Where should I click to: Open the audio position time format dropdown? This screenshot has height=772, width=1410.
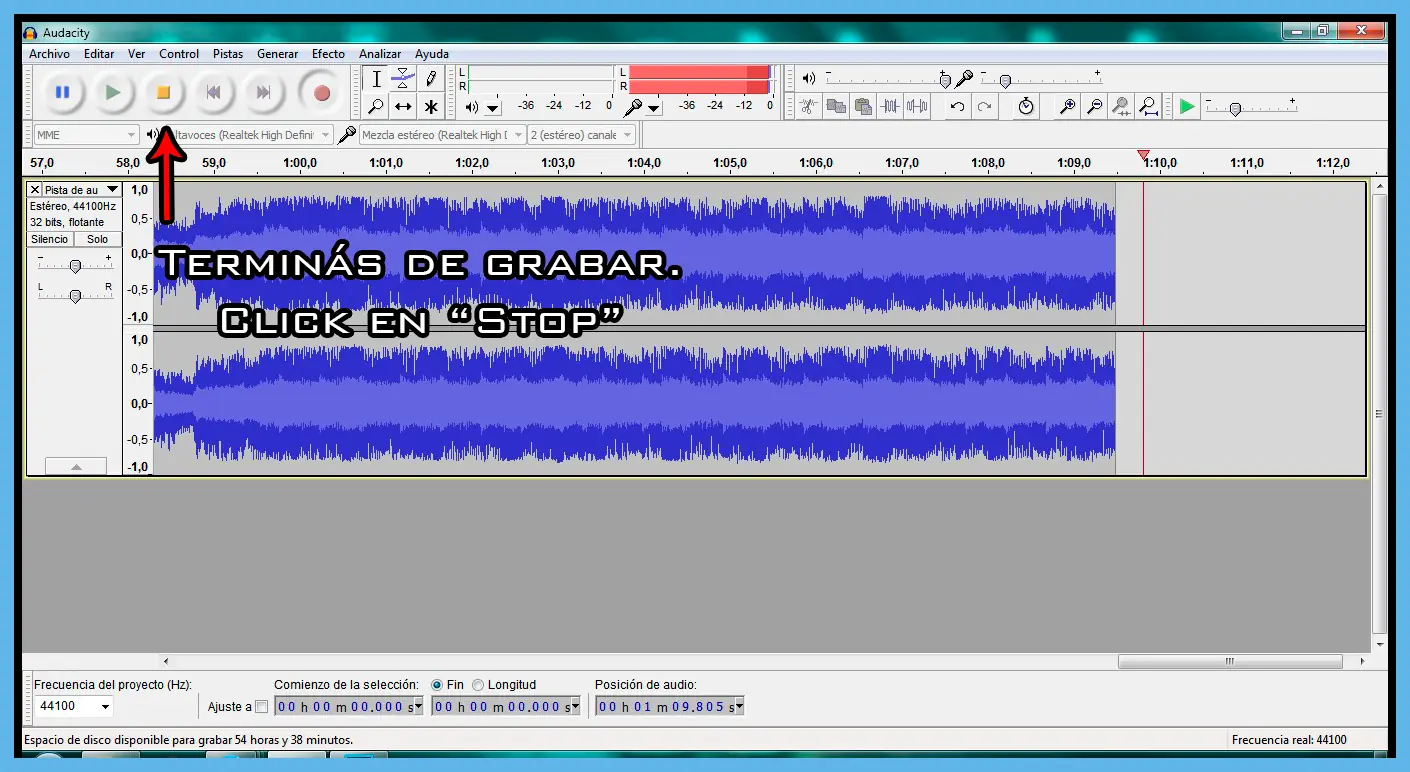tap(739, 707)
